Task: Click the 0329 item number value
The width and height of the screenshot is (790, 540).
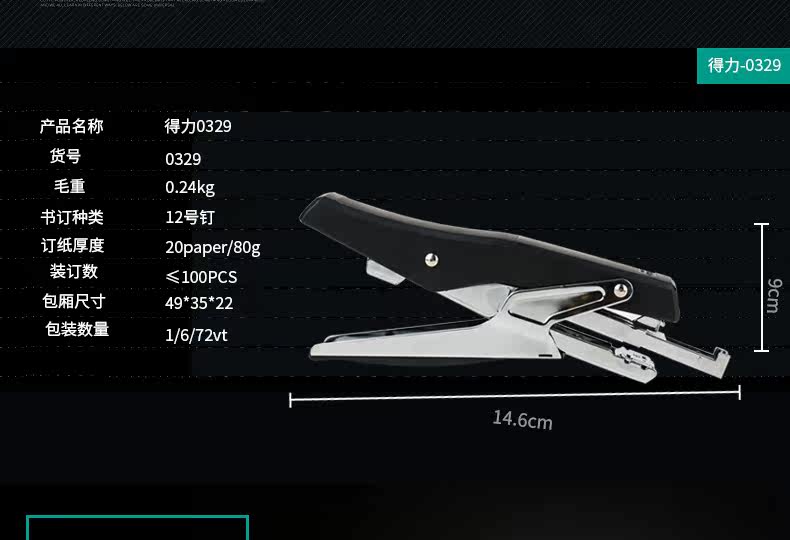Action: (183, 159)
